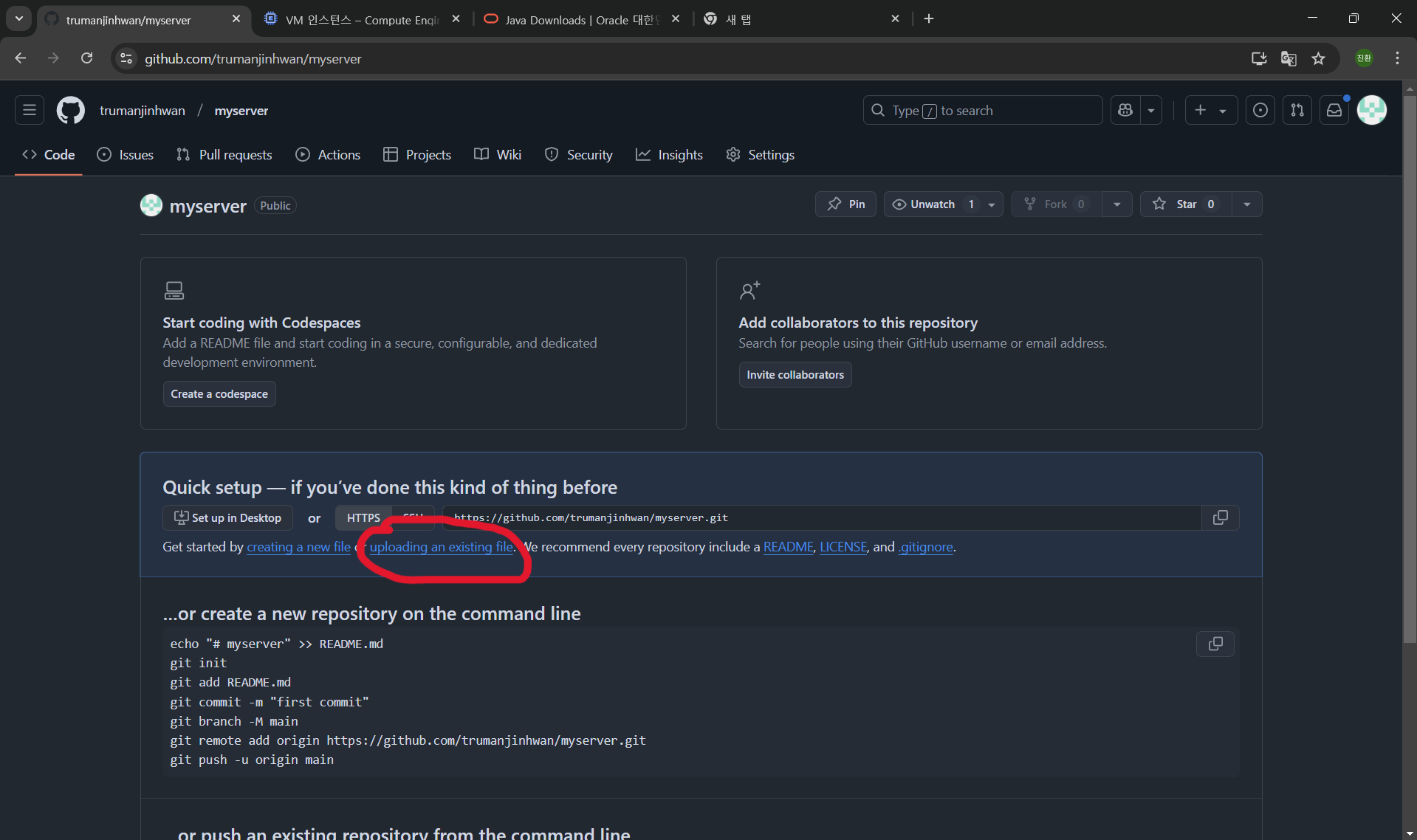The width and height of the screenshot is (1417, 840).
Task: Open the hamburger navigation menu
Action: 30,111
